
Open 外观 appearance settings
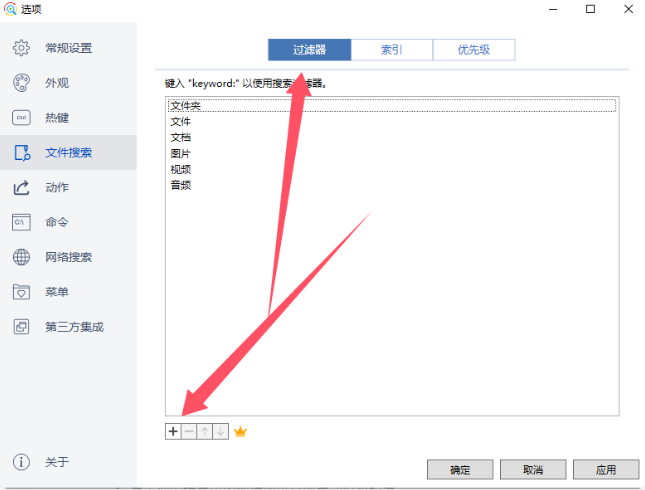pyautogui.click(x=57, y=83)
